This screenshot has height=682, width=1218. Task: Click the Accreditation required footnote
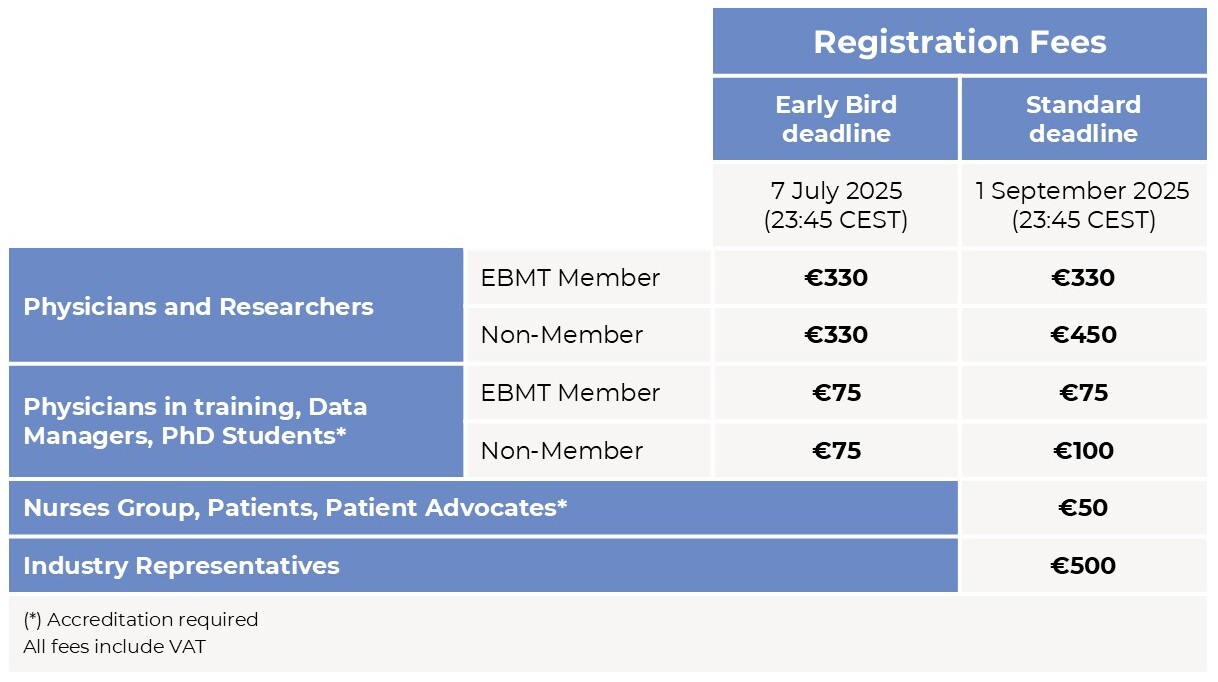coord(141,619)
